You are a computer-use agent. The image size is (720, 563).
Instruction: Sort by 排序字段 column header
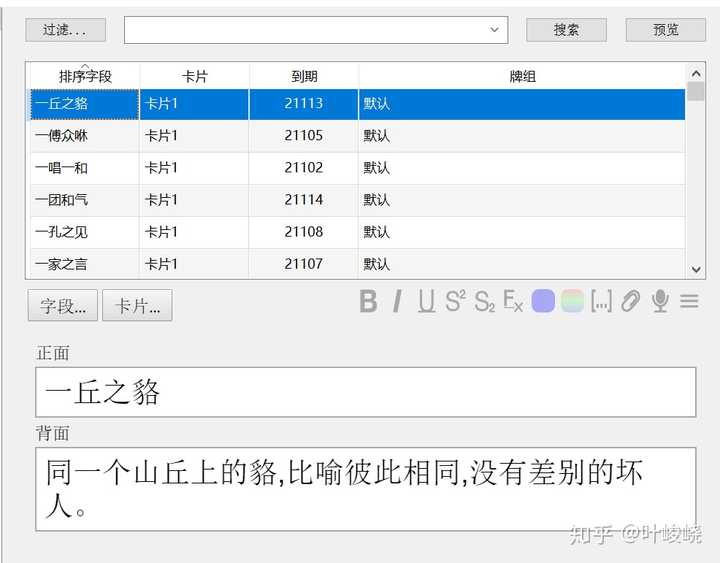[x=85, y=76]
